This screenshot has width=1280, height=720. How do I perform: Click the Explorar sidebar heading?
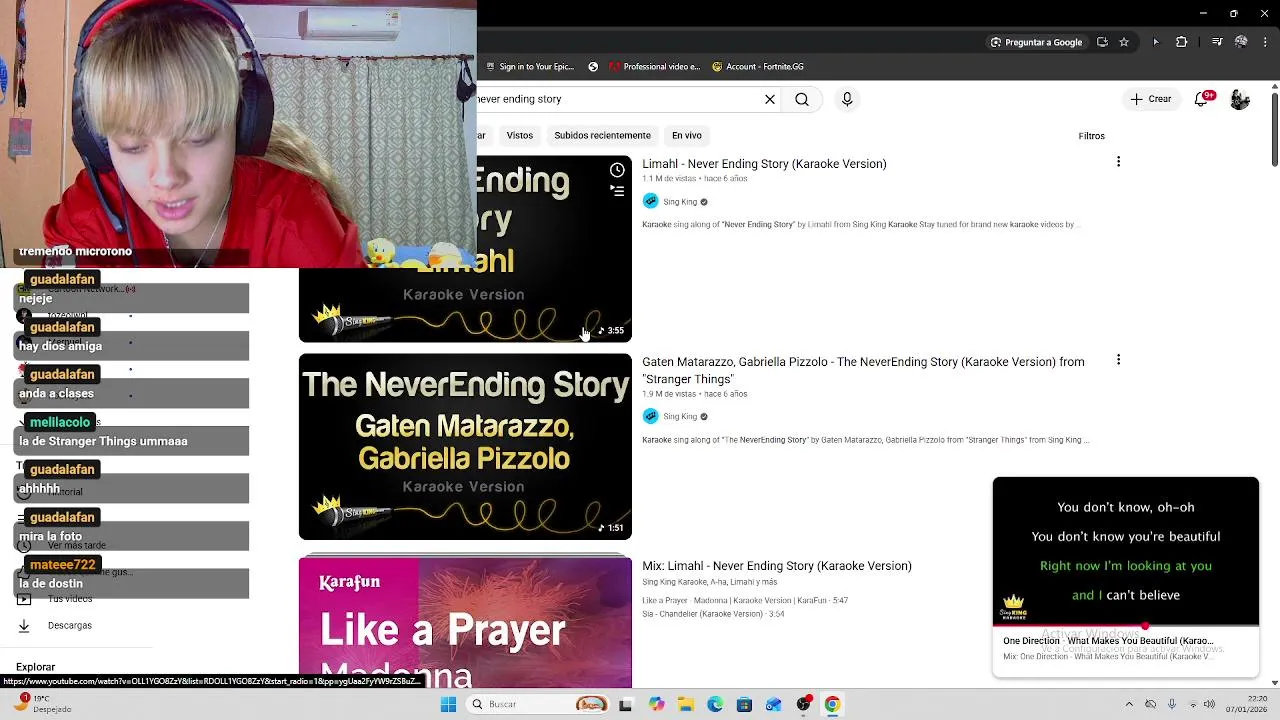tap(35, 667)
